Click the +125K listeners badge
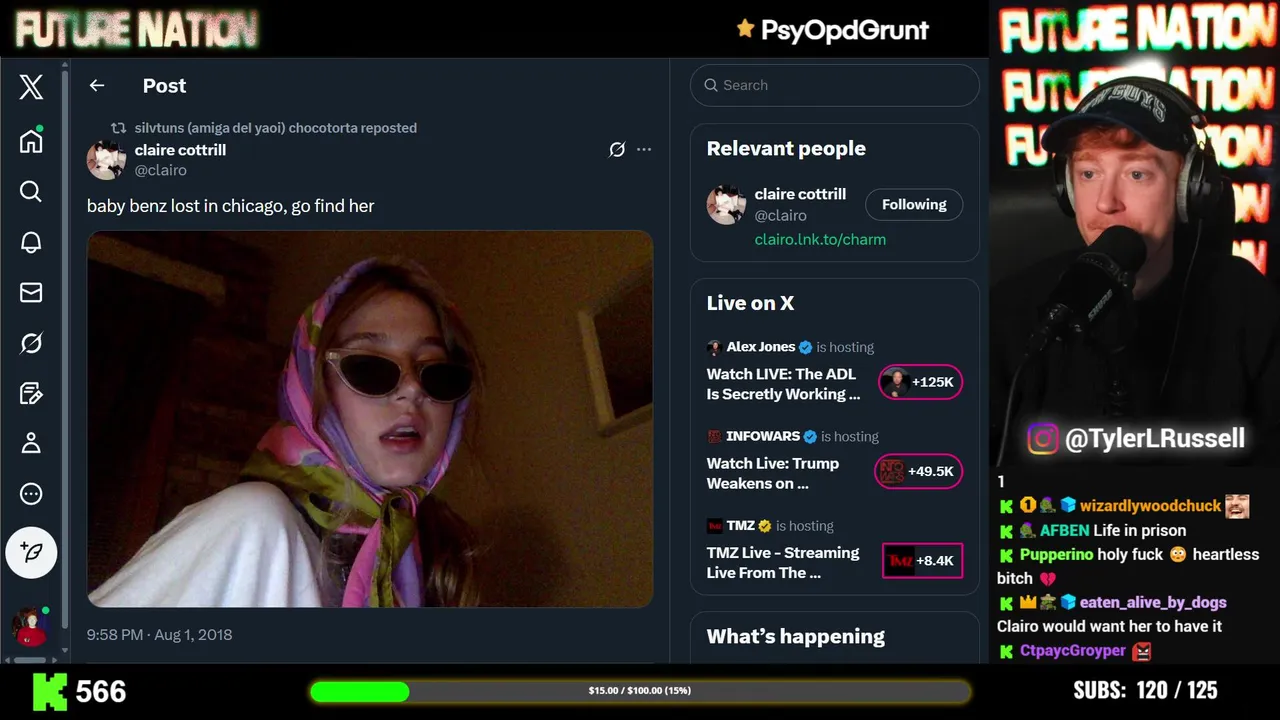 920,382
